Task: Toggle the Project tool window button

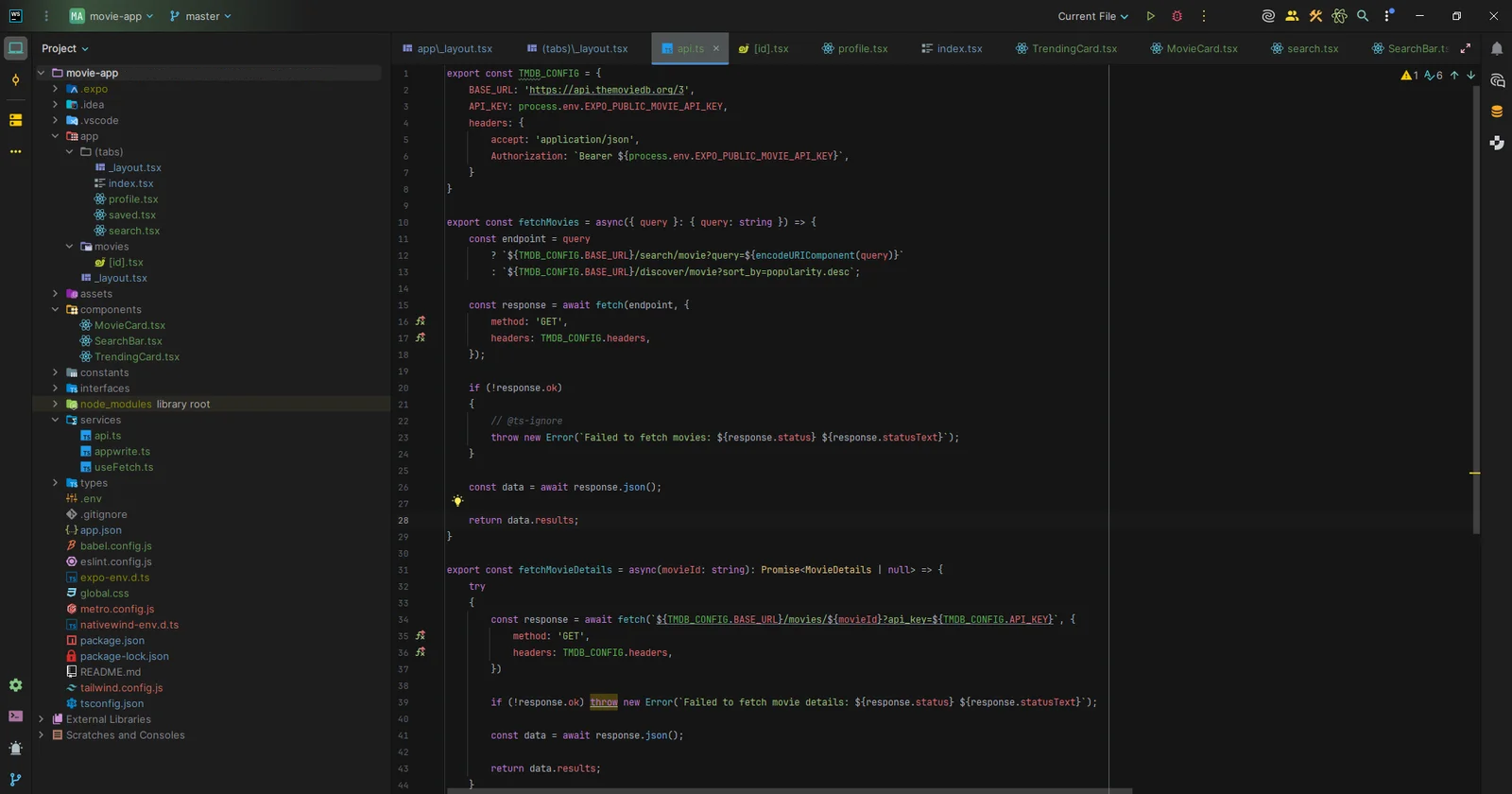Action: coord(15,48)
